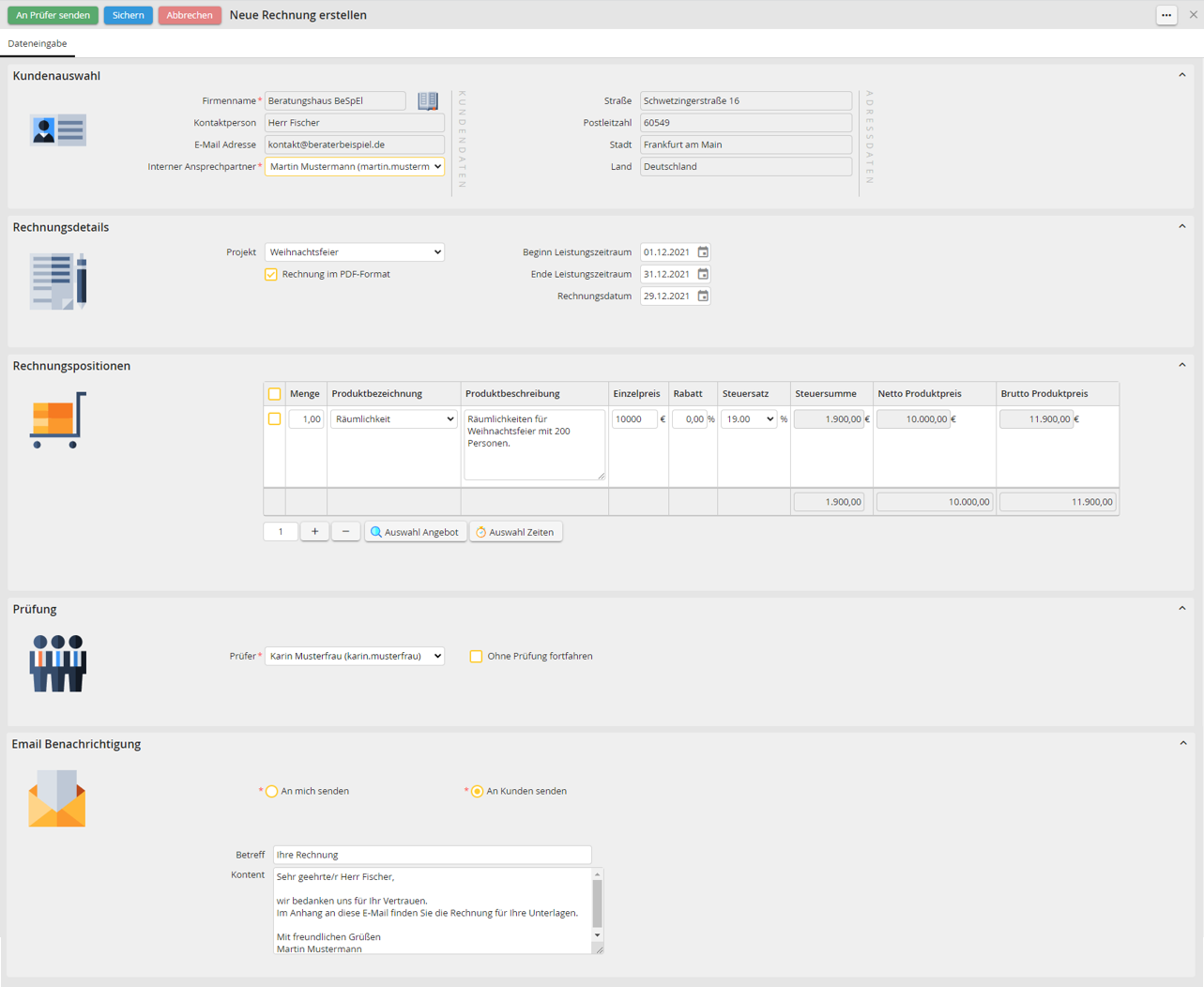Click the plus icon to add position

pos(314,532)
